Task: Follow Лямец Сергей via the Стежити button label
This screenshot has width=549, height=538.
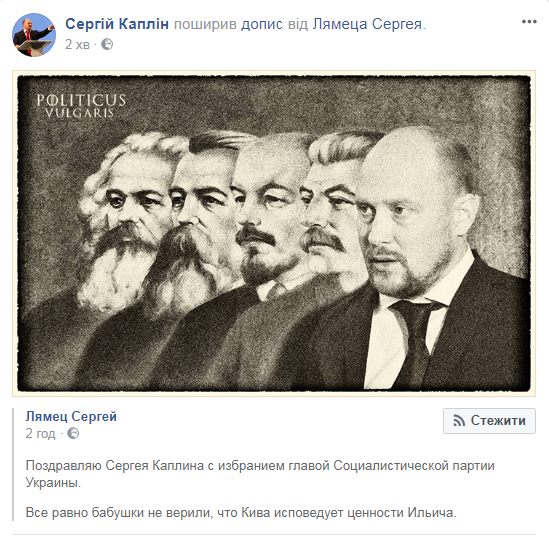Action: 498,420
